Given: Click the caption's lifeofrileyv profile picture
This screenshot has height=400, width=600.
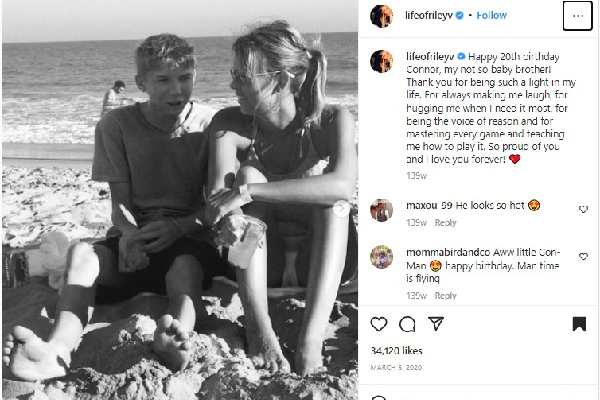Looking at the screenshot, I should click(381, 61).
